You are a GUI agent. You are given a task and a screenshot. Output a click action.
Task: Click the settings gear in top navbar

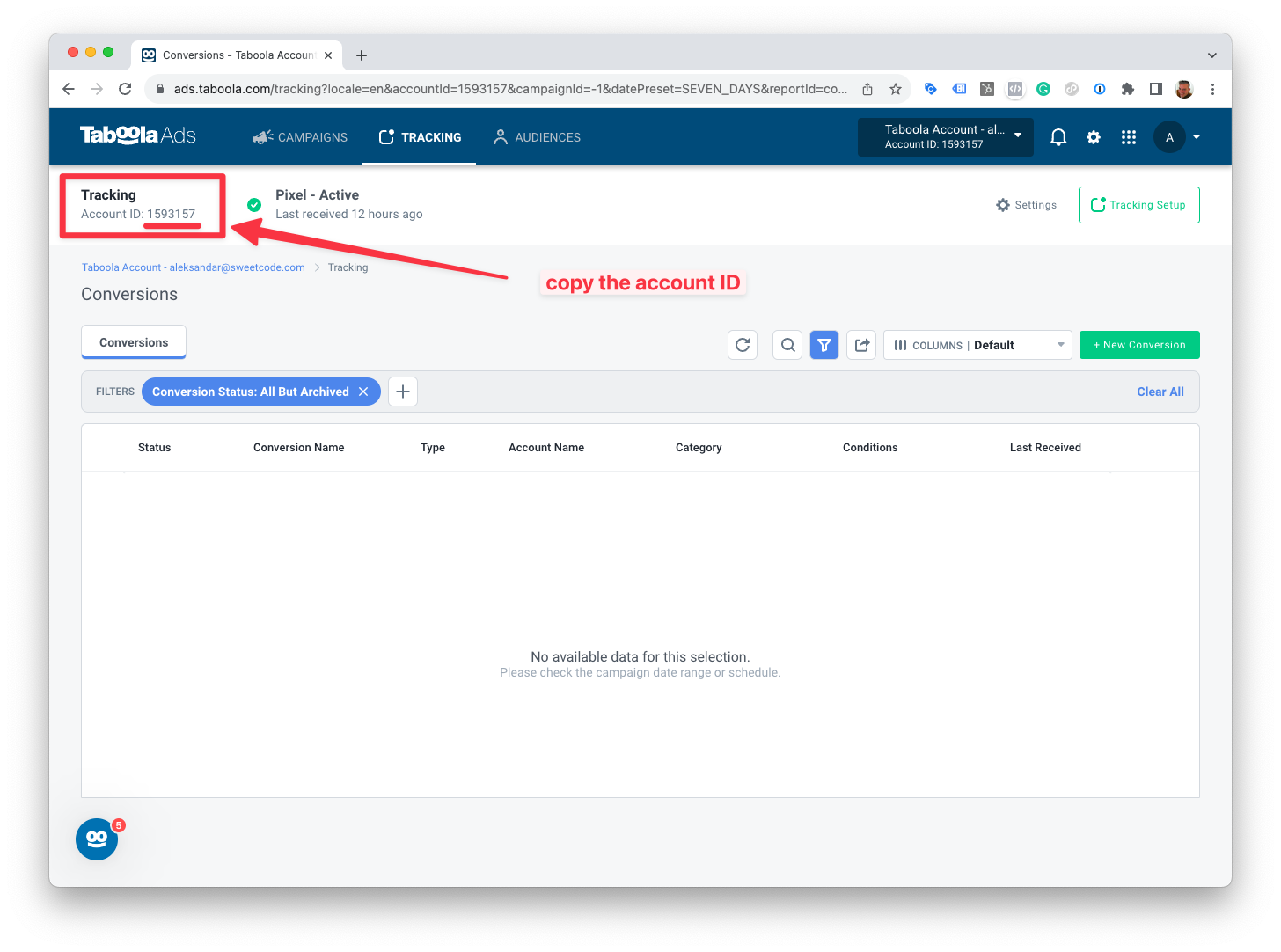tap(1093, 136)
